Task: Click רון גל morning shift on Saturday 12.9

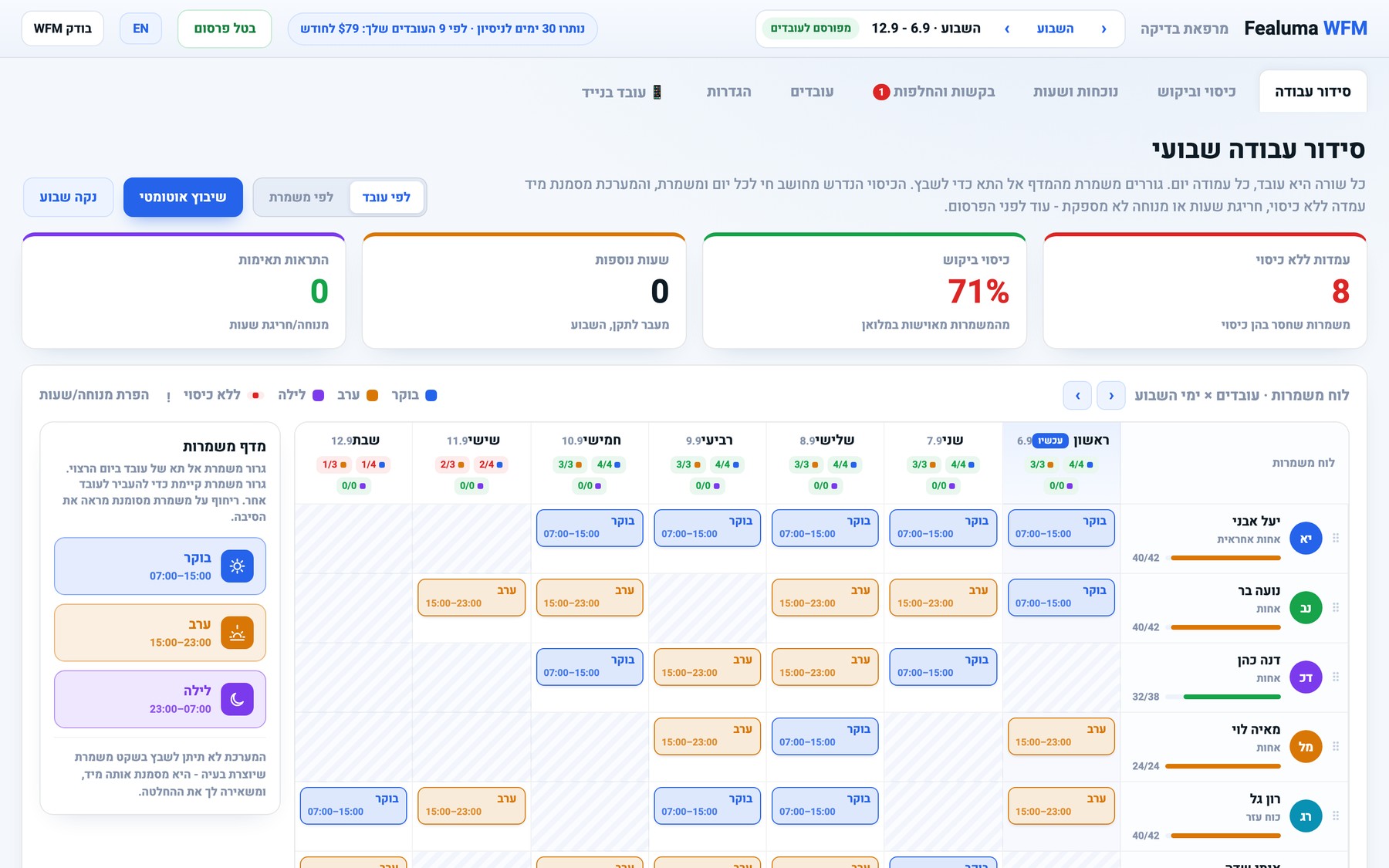Action: pos(353,806)
